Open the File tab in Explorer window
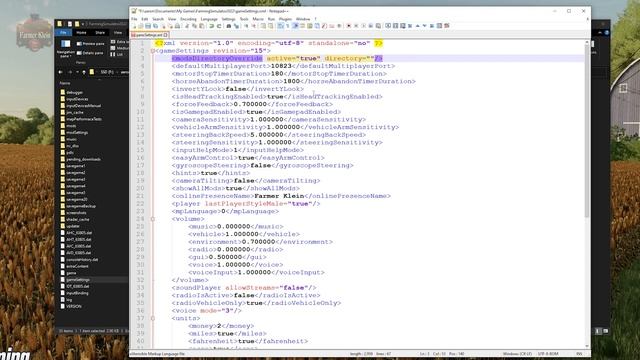 [x=63, y=32]
